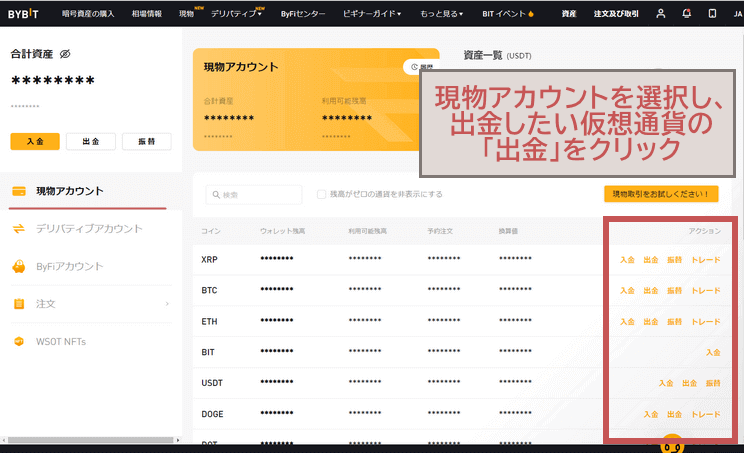The height and width of the screenshot is (453, 744).
Task: Click the yellow 入金 button under total assets
Action: (35, 141)
